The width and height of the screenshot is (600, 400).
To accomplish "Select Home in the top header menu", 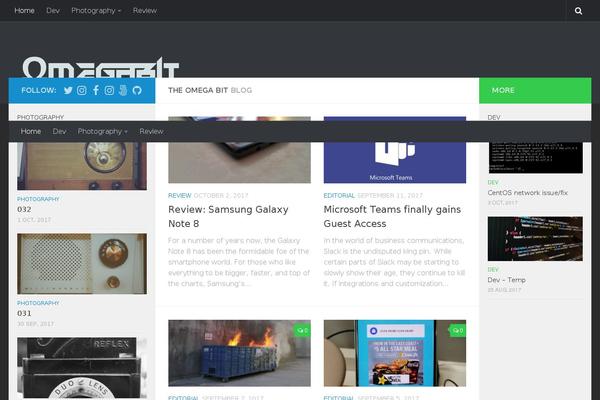I will point(24,11).
